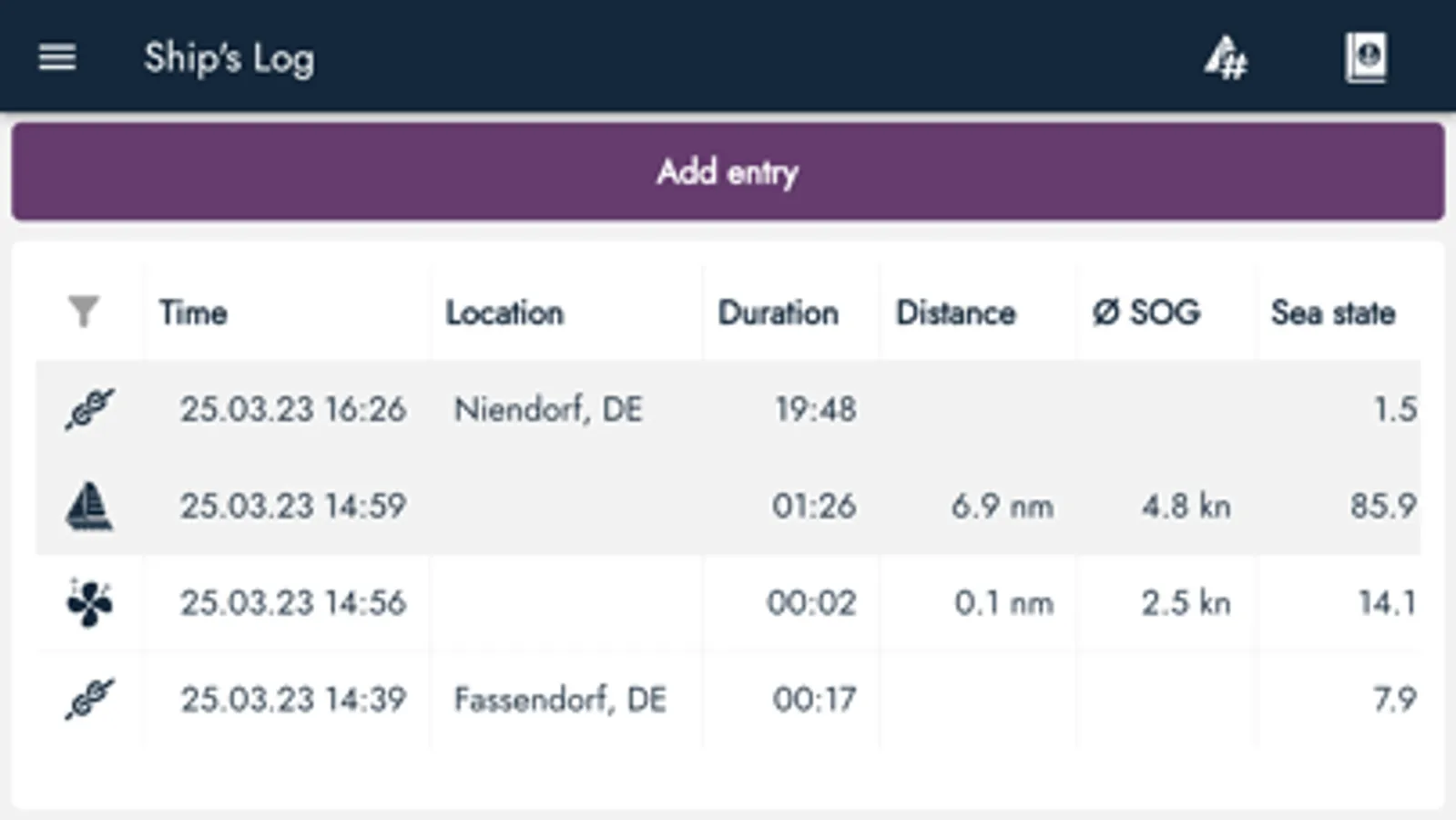1456x820 pixels.
Task: Open the logbook icon in header
Action: [x=1366, y=58]
